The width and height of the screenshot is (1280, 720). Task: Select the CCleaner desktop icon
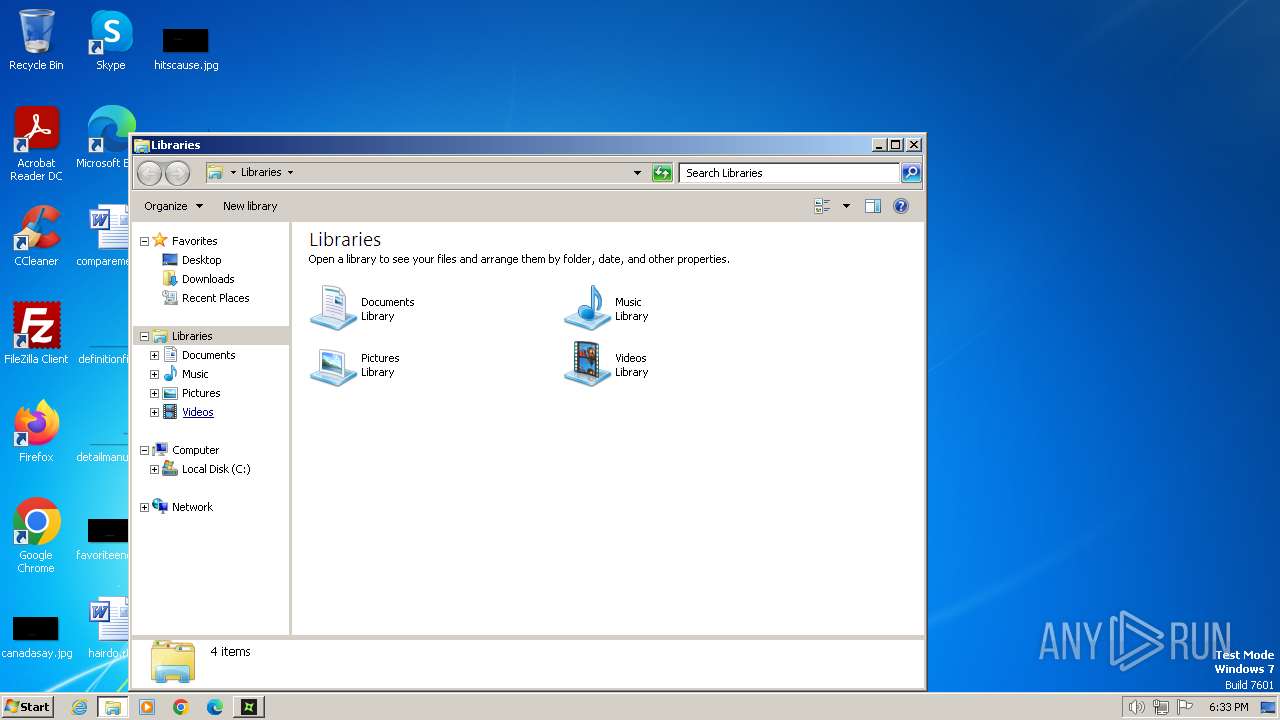tap(36, 236)
